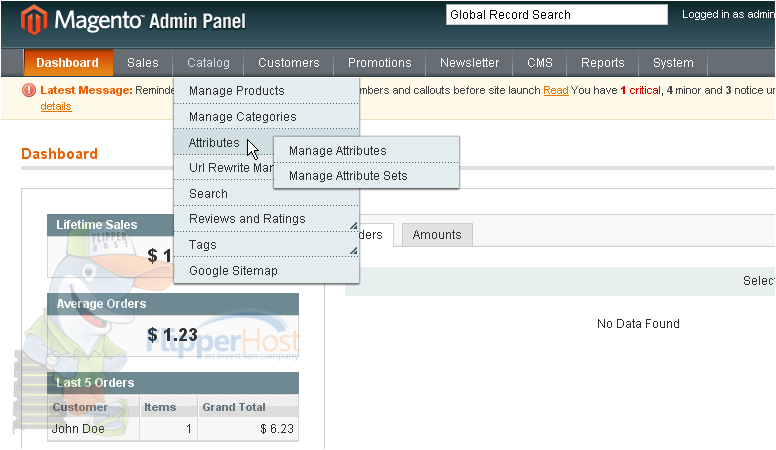This screenshot has height=450, width=776.
Task: Click the Average Orders $ 1.23 value
Action: (x=172, y=335)
